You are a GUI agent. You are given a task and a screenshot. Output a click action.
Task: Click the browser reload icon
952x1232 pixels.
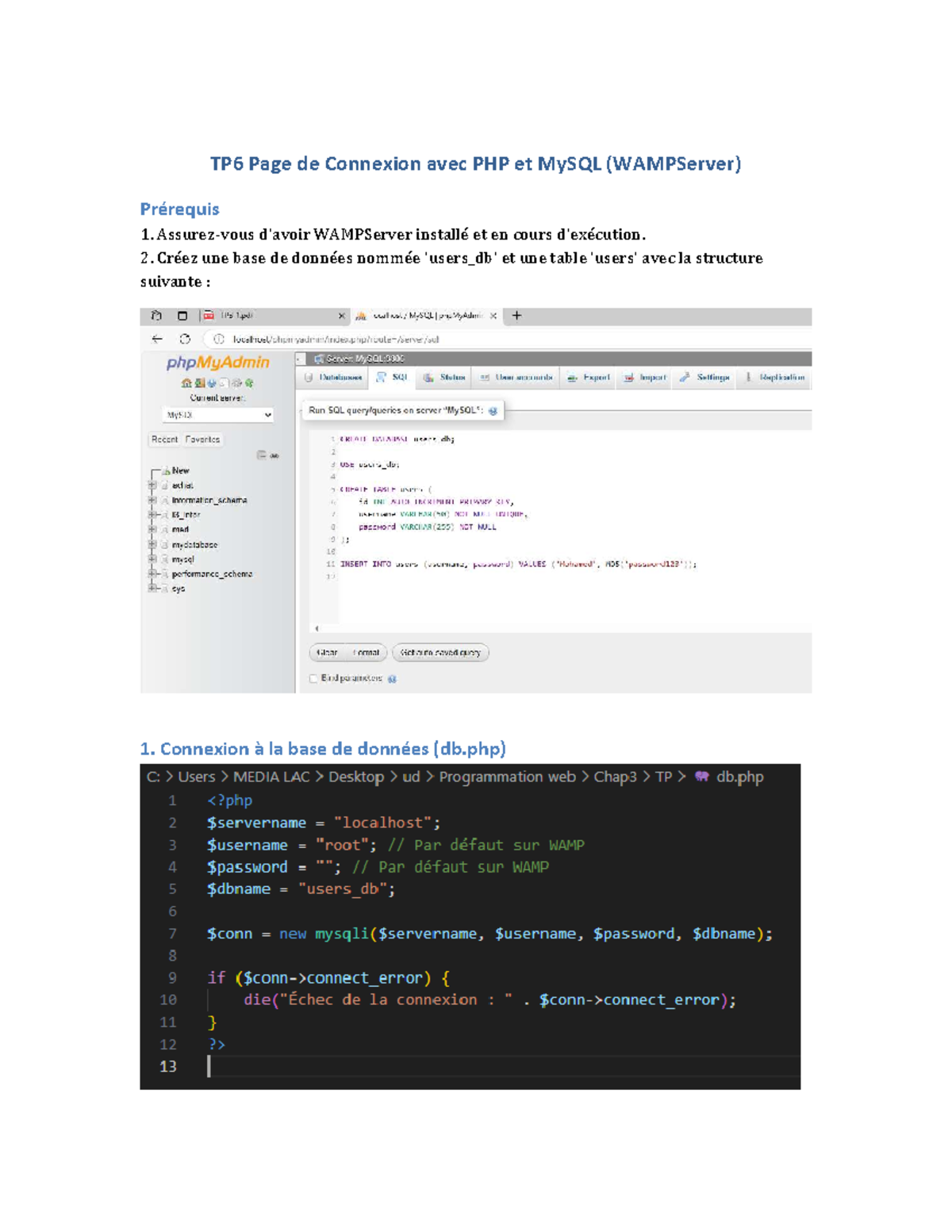(185, 339)
